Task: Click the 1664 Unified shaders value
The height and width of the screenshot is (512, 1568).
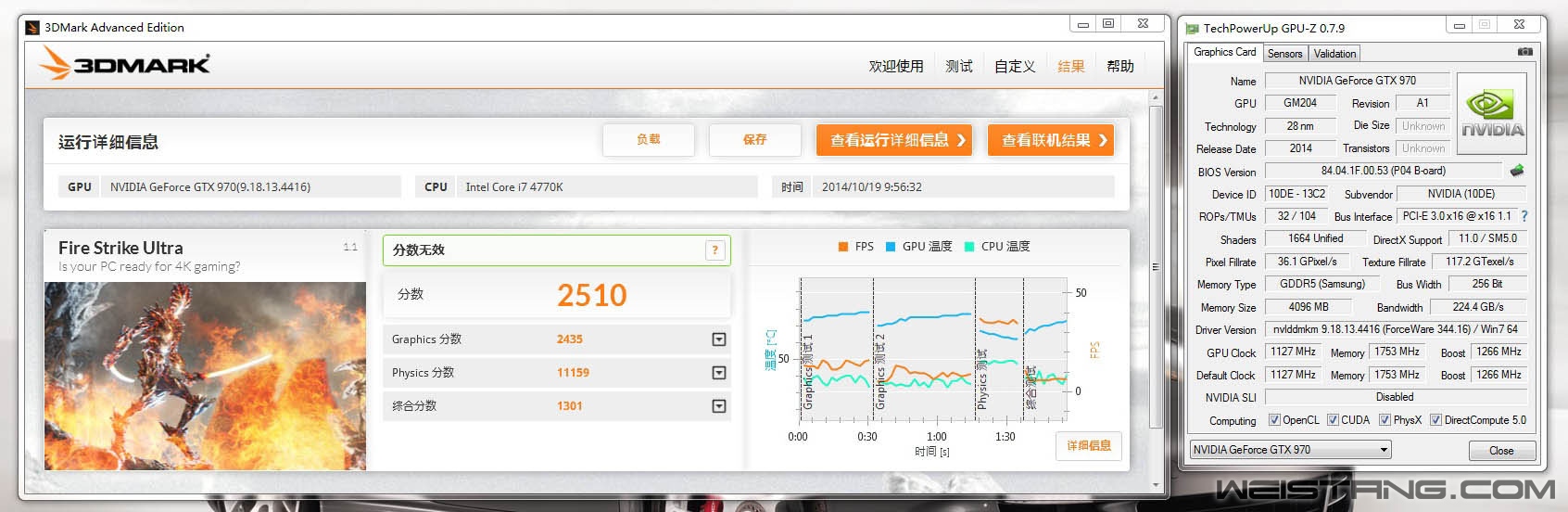Action: (1315, 238)
